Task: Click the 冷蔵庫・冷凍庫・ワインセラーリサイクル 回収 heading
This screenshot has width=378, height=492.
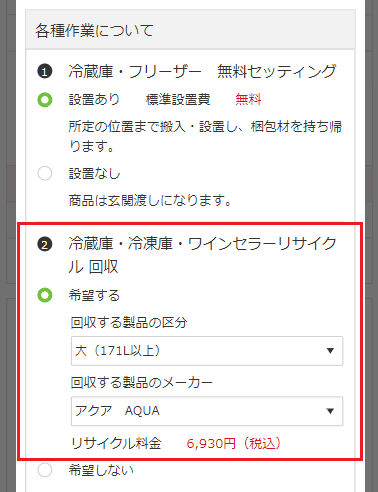Action: [x=202, y=255]
